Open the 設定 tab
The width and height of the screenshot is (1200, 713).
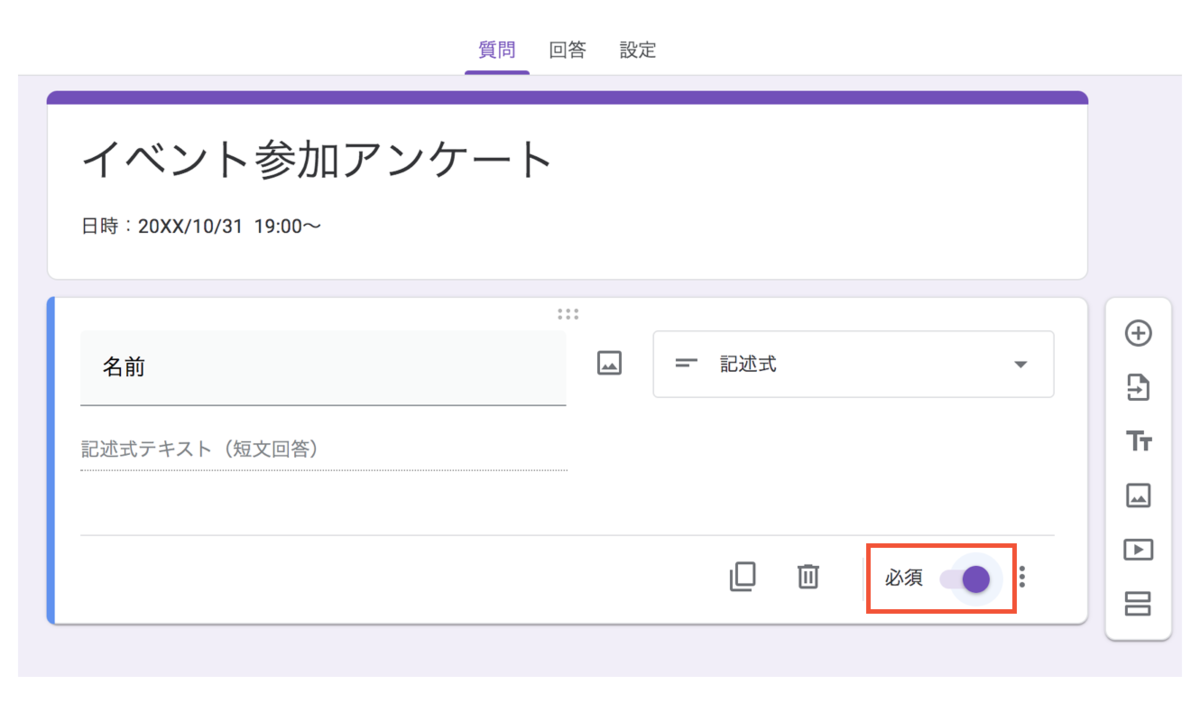pyautogui.click(x=637, y=49)
